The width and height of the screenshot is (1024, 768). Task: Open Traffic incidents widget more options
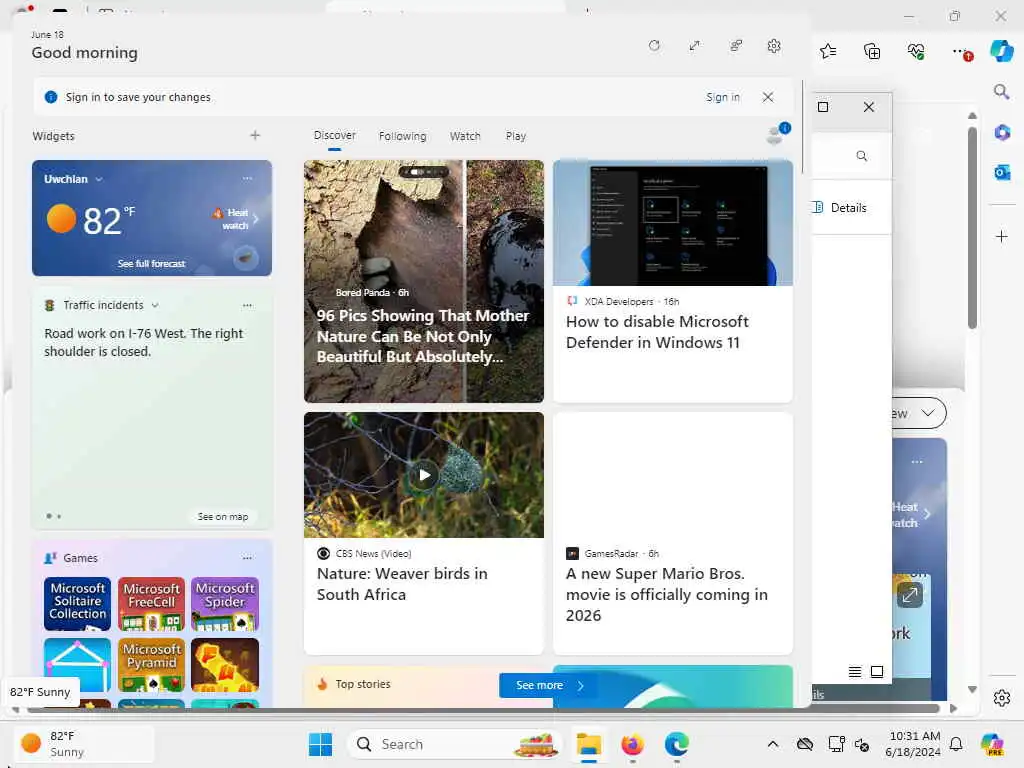248,305
